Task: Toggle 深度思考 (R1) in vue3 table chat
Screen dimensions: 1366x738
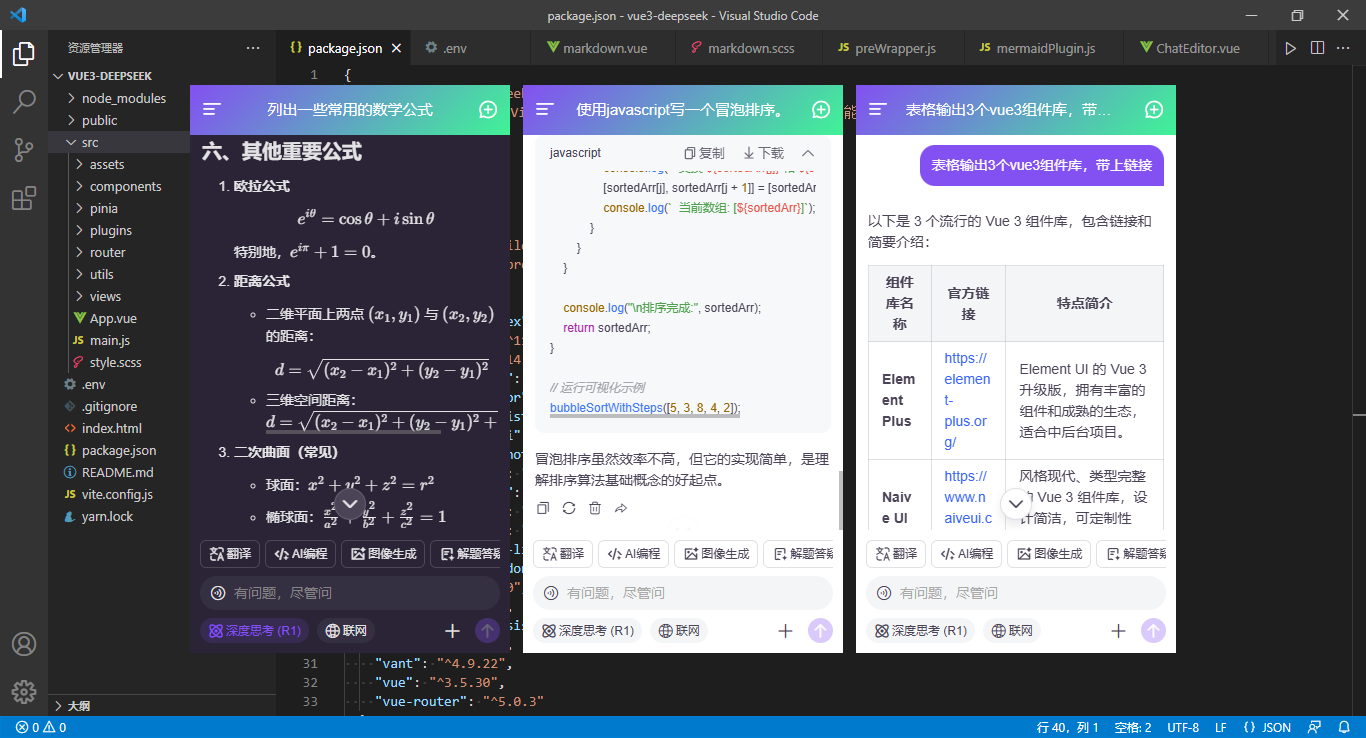Action: [x=921, y=631]
